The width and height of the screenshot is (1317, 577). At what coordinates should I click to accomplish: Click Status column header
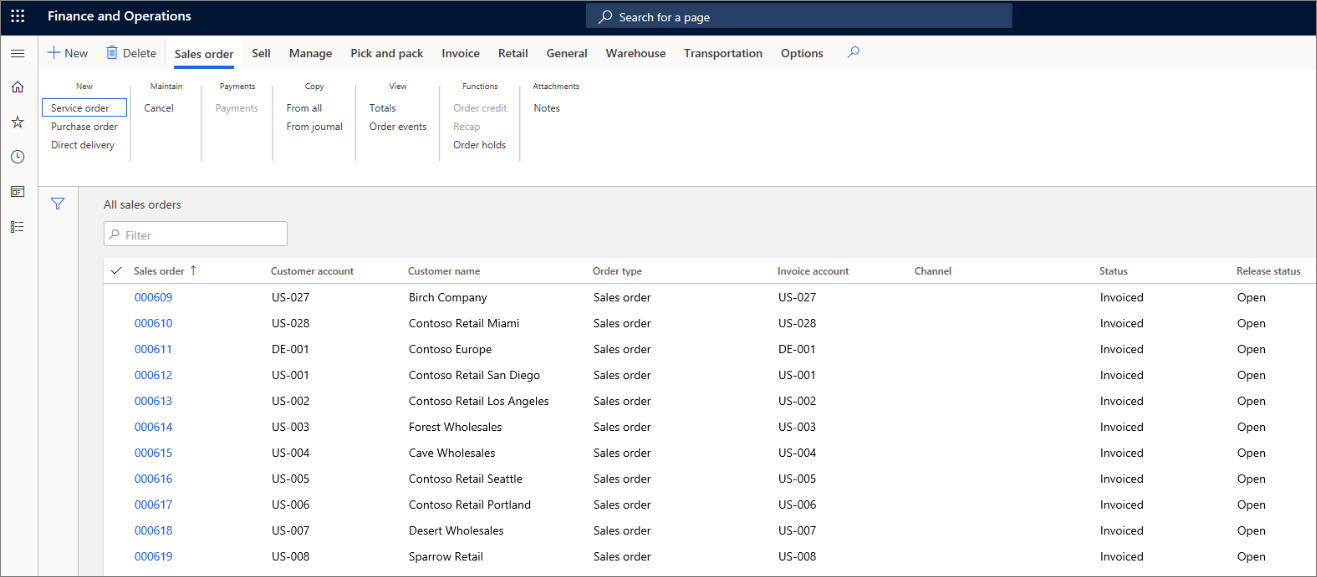pyautogui.click(x=1113, y=271)
